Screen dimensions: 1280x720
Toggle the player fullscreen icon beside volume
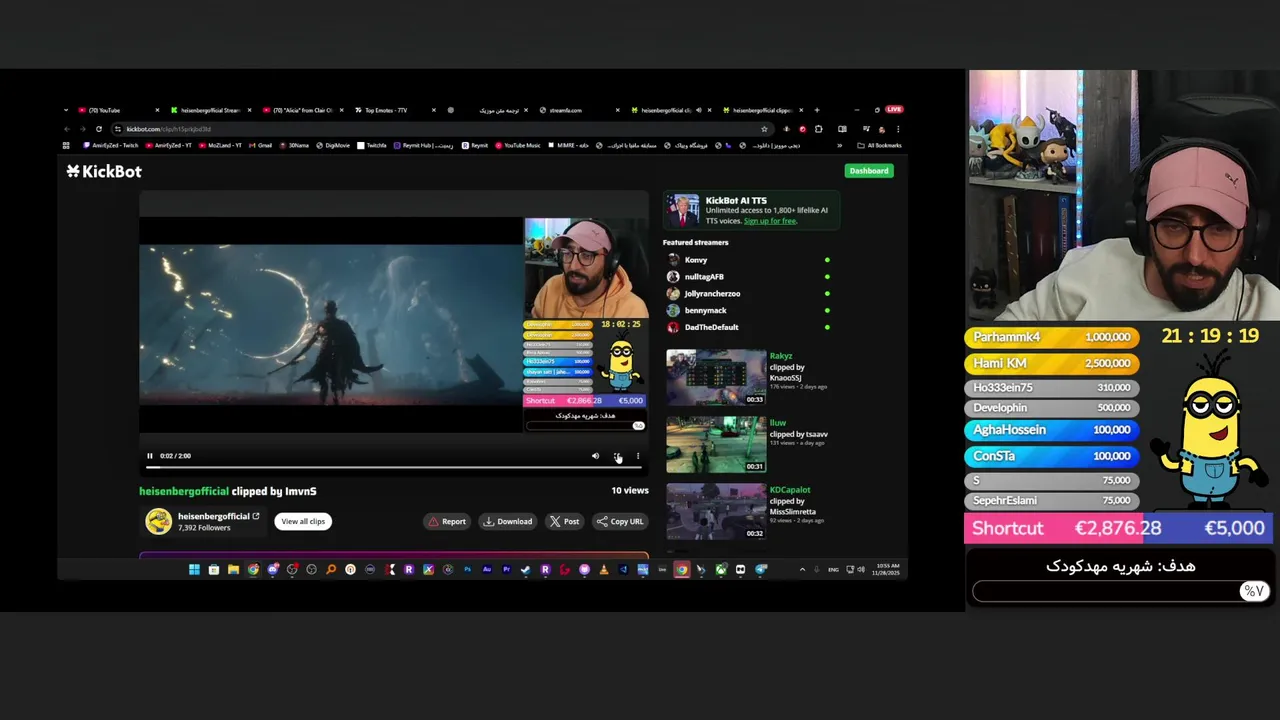pyautogui.click(x=617, y=456)
